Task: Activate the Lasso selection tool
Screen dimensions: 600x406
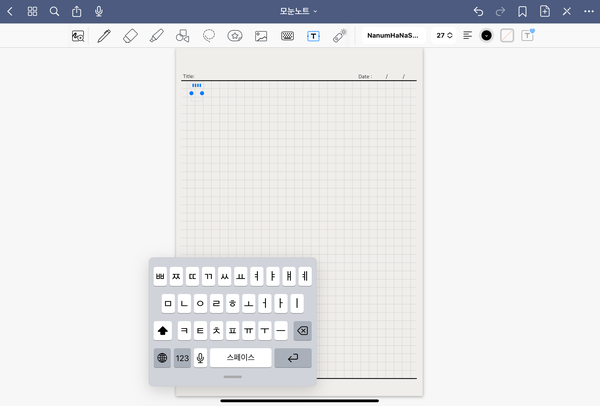Action: click(x=209, y=35)
